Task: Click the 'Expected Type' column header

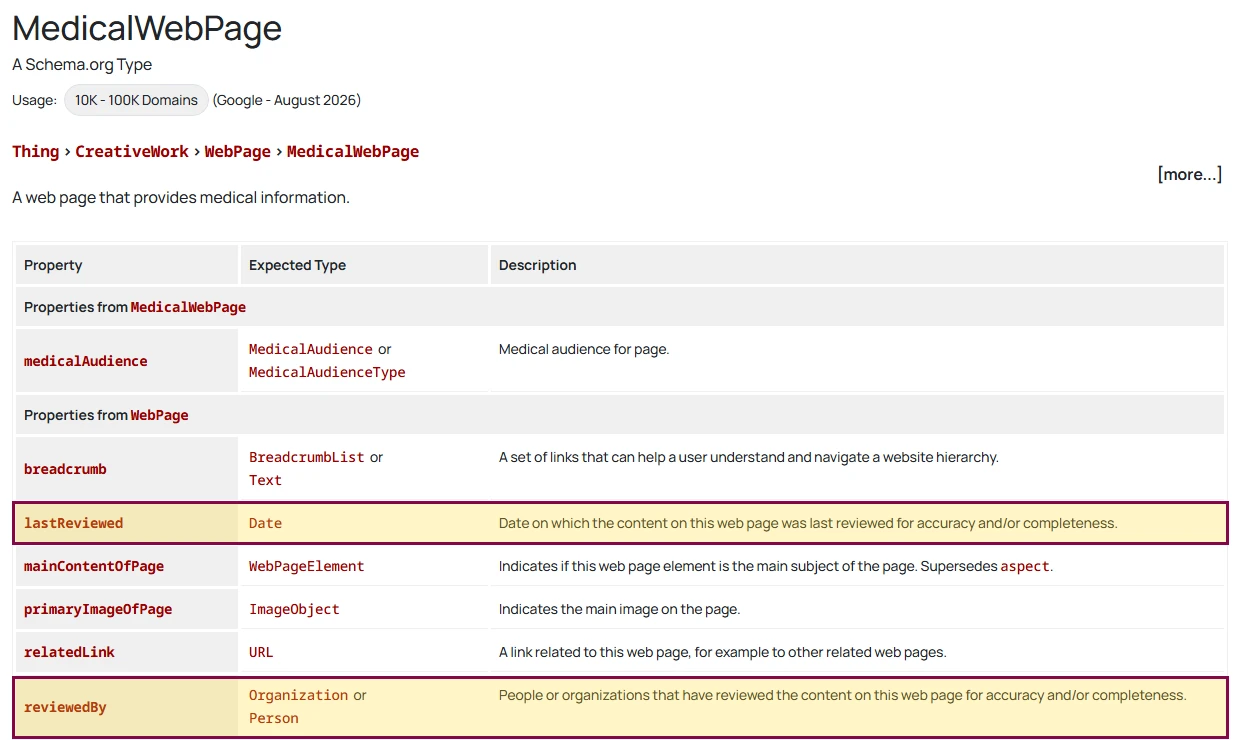Action: tap(297, 265)
